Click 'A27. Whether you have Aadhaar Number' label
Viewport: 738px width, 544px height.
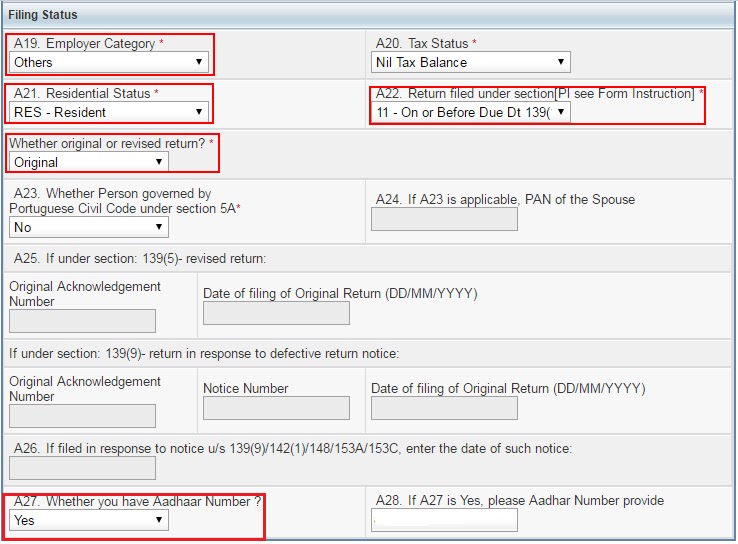tap(137, 501)
